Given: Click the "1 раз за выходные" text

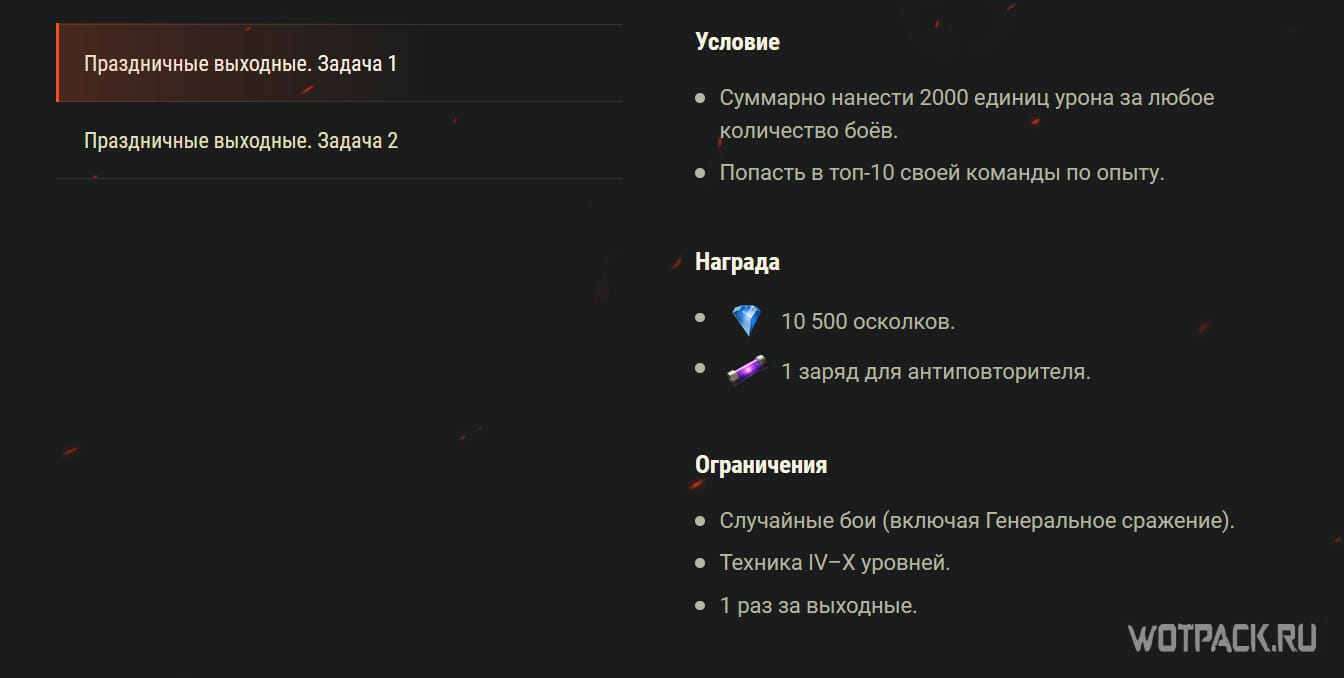Looking at the screenshot, I should coord(818,606).
